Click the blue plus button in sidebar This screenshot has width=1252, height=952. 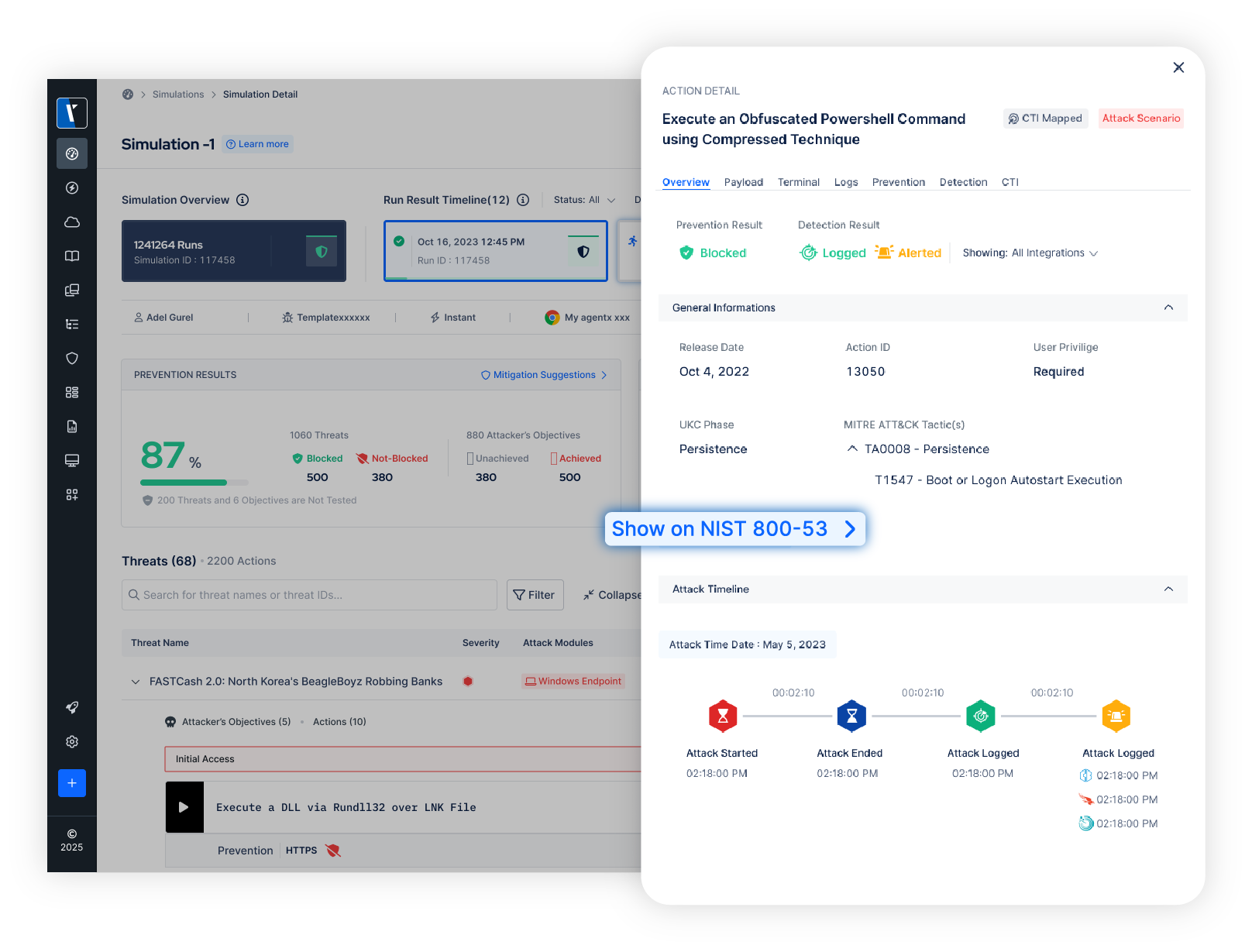[72, 783]
